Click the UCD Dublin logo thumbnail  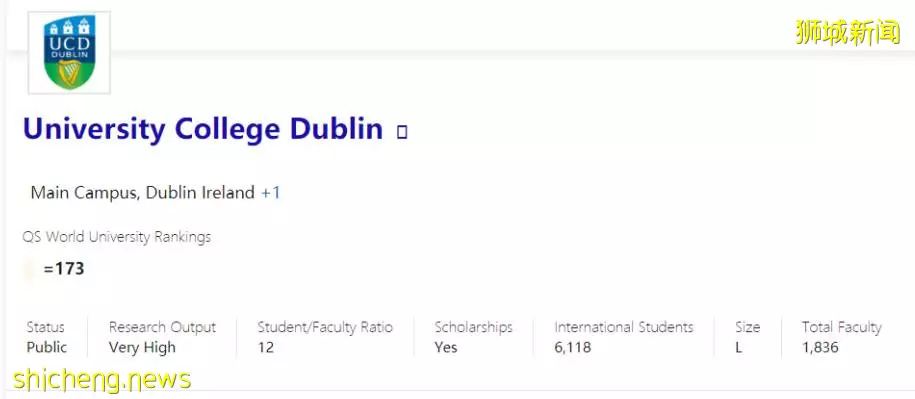click(69, 52)
